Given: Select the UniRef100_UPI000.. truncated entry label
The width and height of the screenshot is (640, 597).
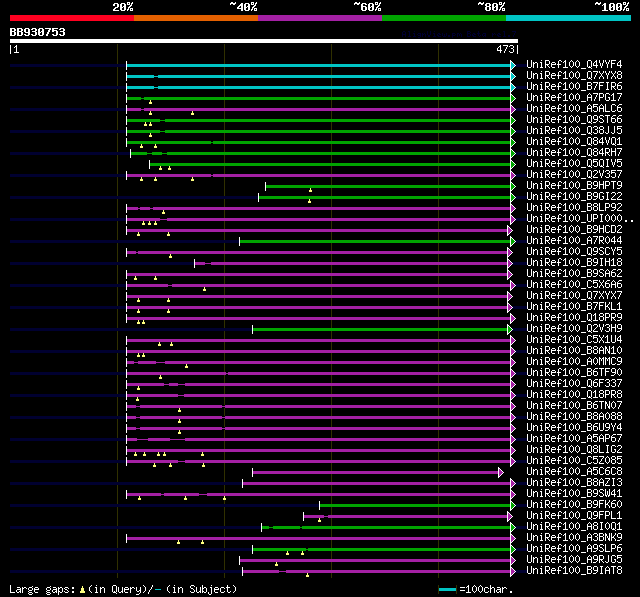Looking at the screenshot, I should [x=580, y=219].
